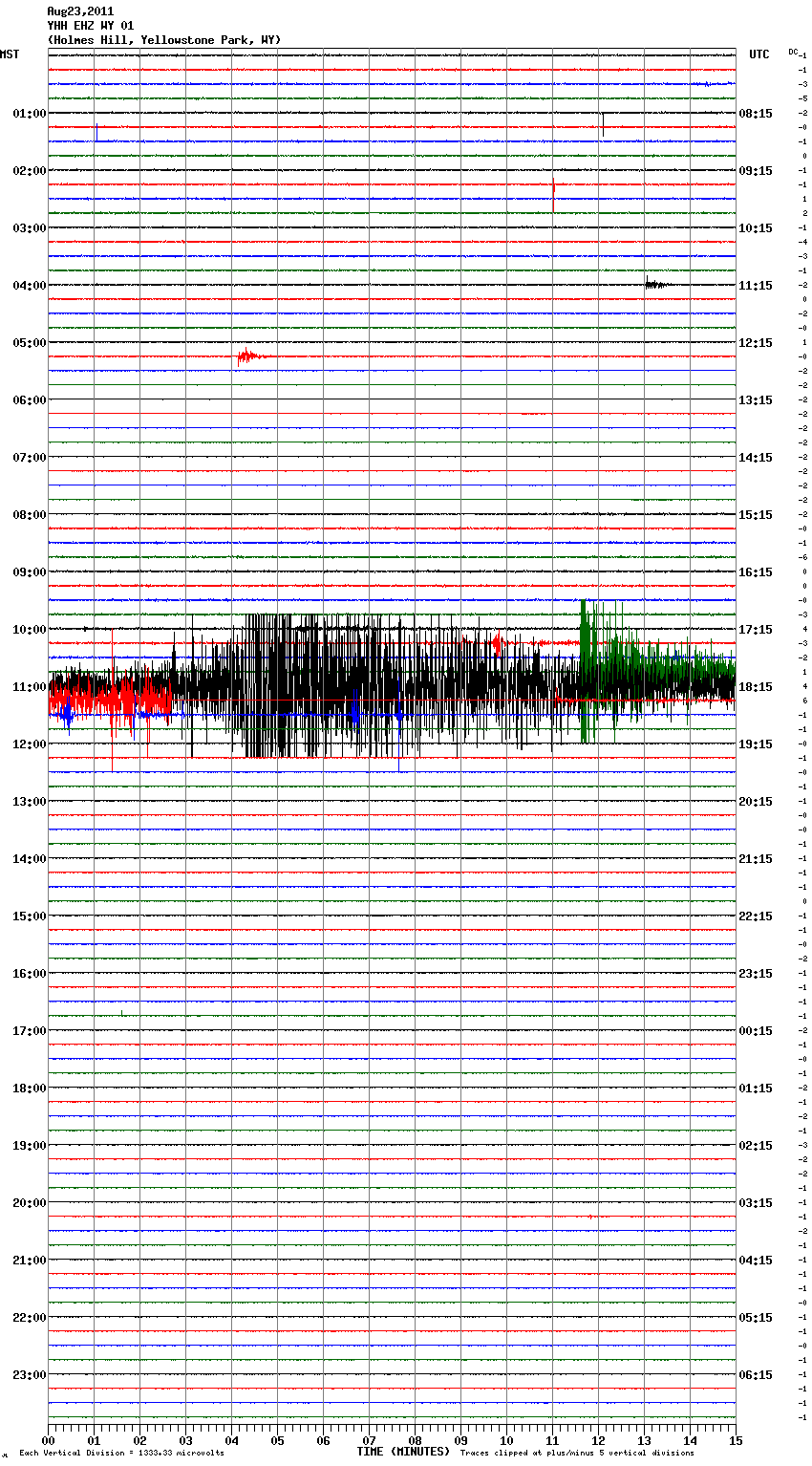The image size is (812, 1466).
Task: Select the 15:00 MST time label
Action: point(29,916)
